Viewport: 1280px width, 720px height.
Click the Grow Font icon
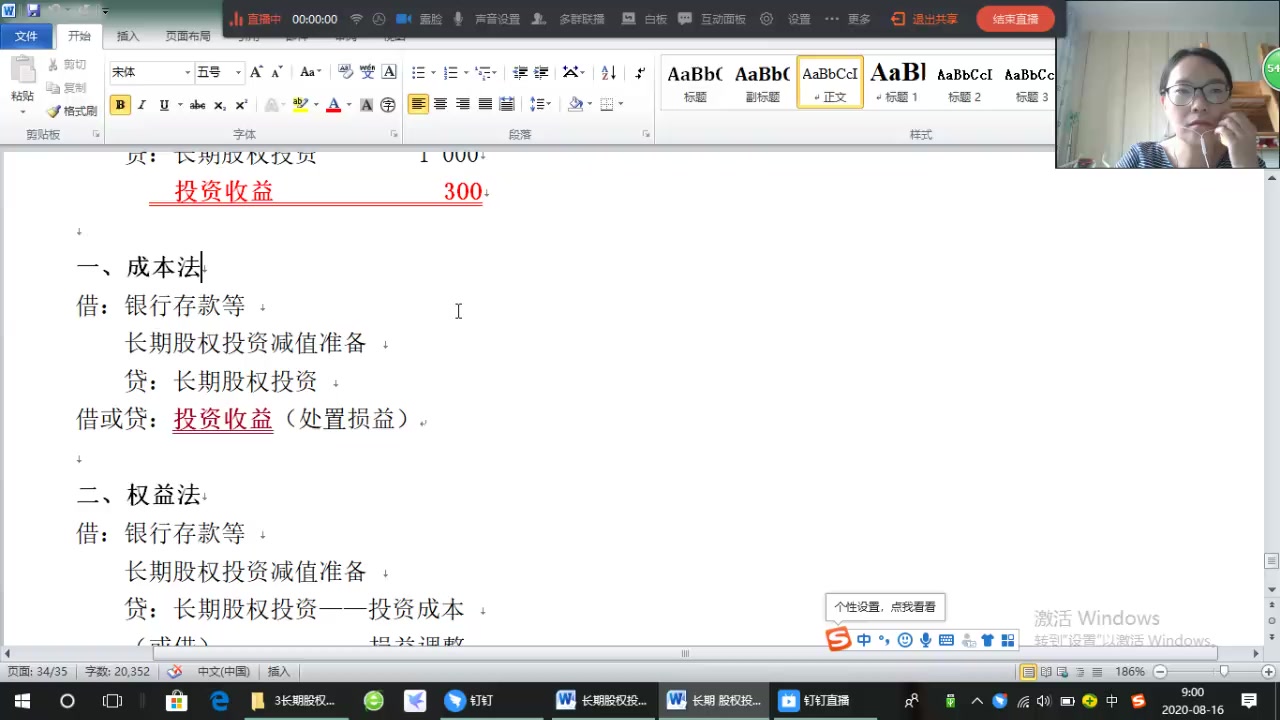coord(256,72)
